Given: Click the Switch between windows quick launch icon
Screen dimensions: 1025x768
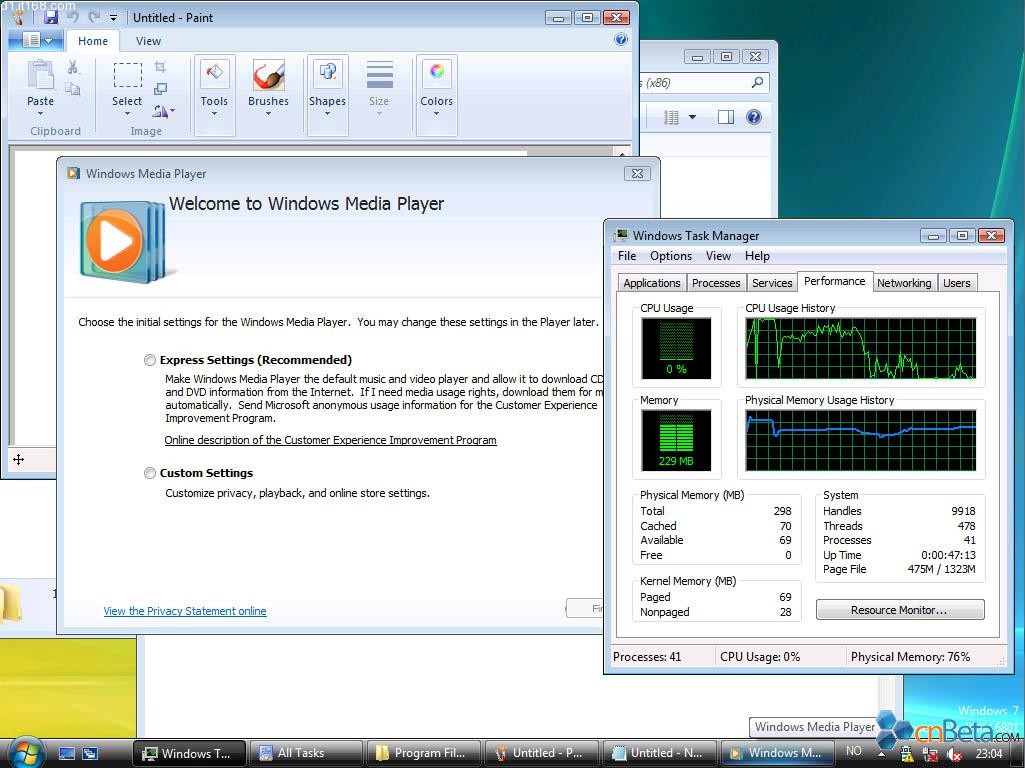Looking at the screenshot, I should click(x=90, y=753).
